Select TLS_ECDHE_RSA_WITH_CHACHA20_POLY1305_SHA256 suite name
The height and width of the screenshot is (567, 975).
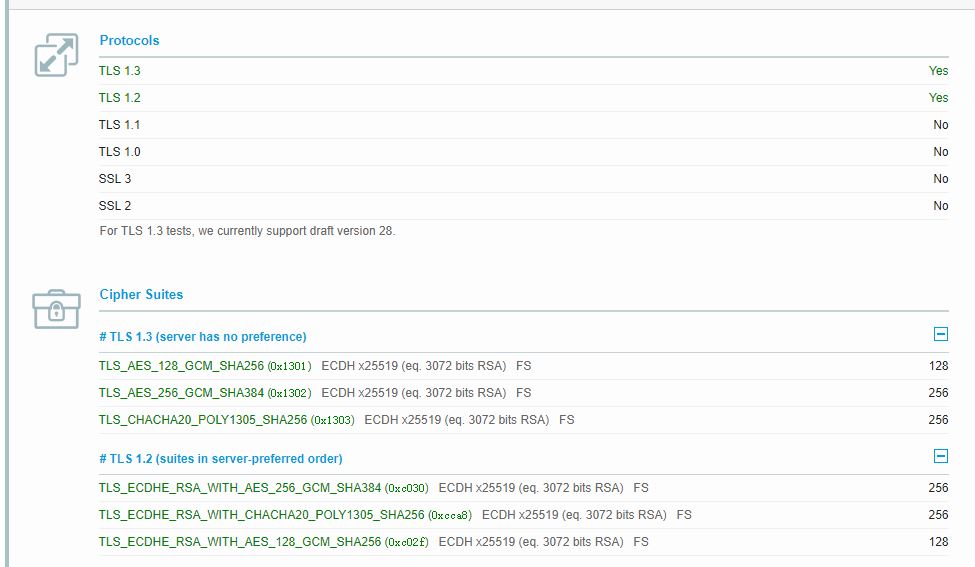(x=261, y=515)
